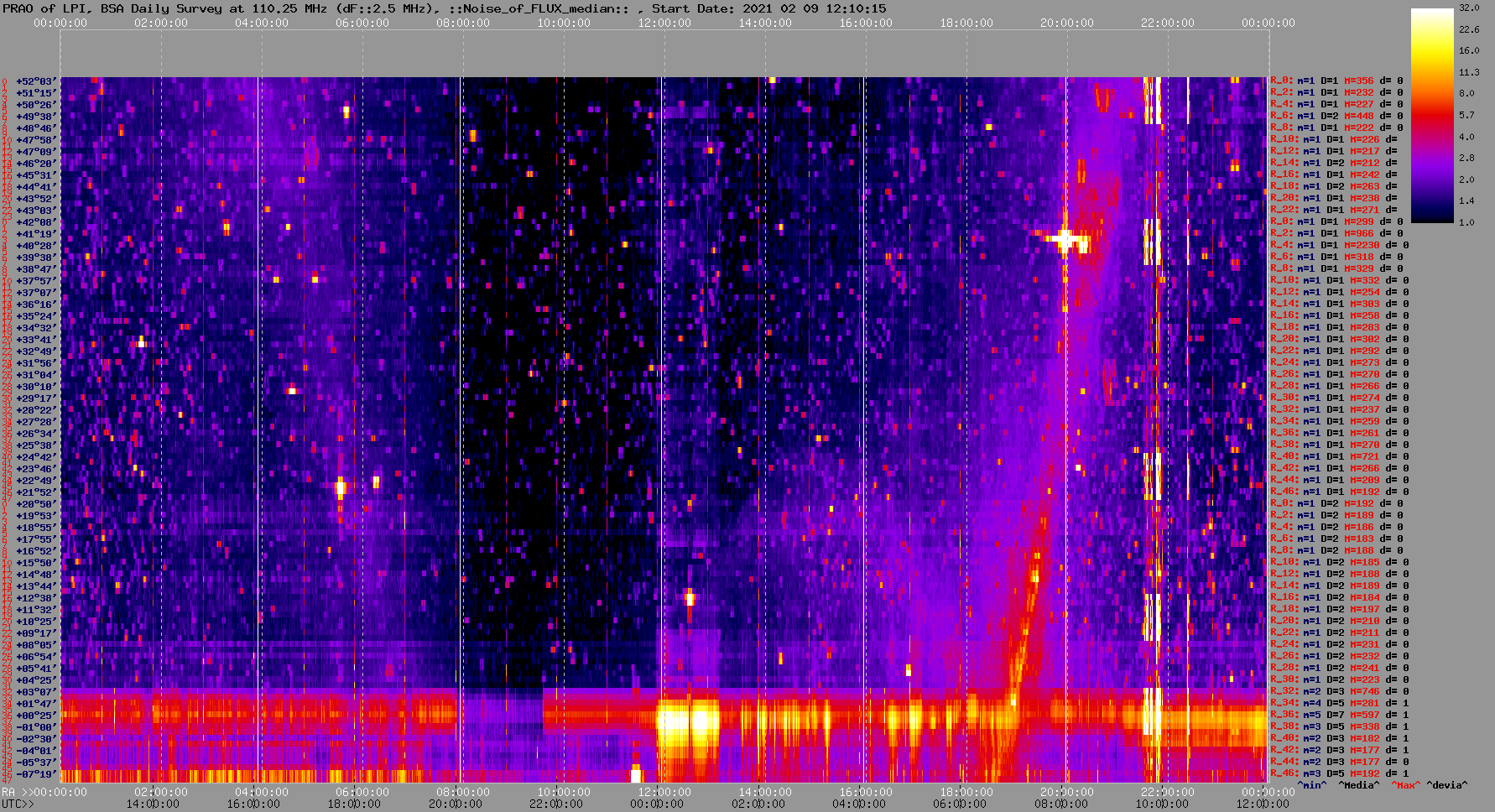
Task: Click the ^min^ legend label
Action: (1312, 785)
